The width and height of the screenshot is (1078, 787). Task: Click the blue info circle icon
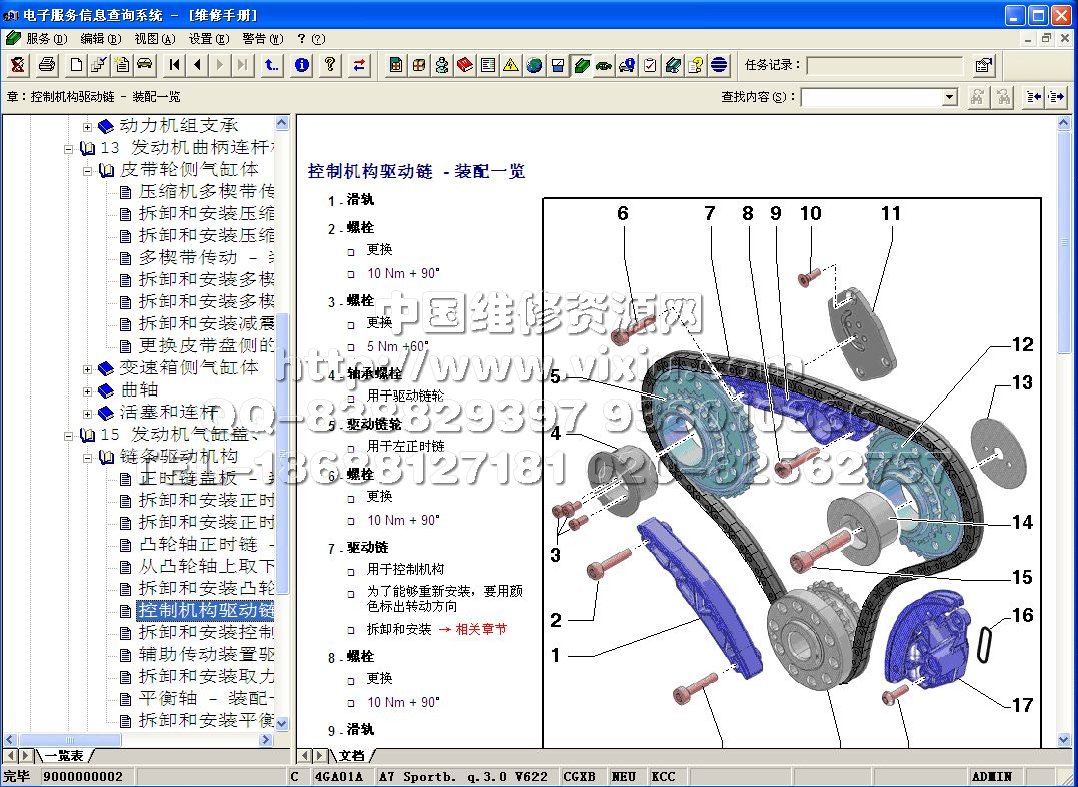[301, 66]
